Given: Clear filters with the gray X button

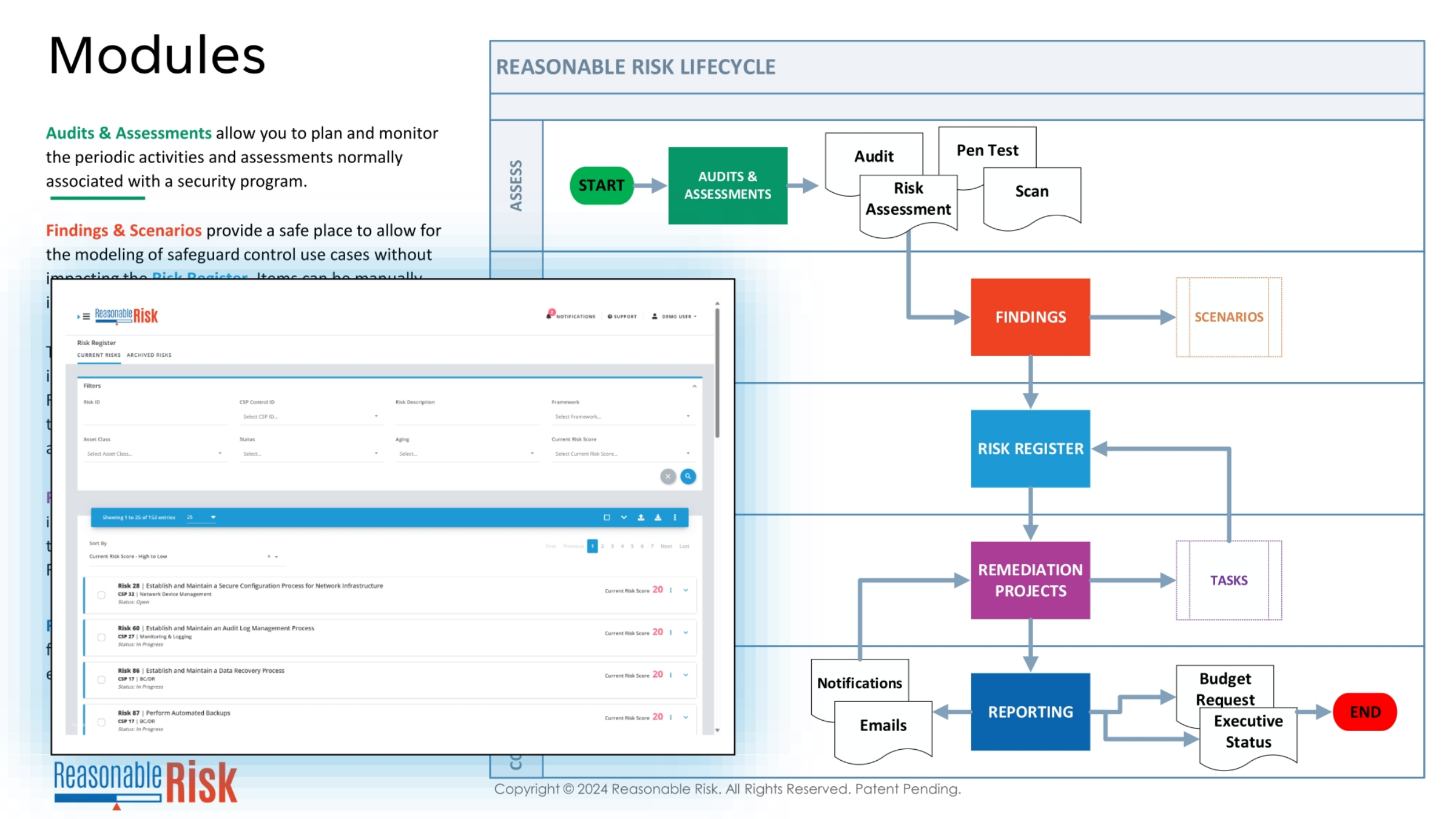Looking at the screenshot, I should [x=667, y=476].
